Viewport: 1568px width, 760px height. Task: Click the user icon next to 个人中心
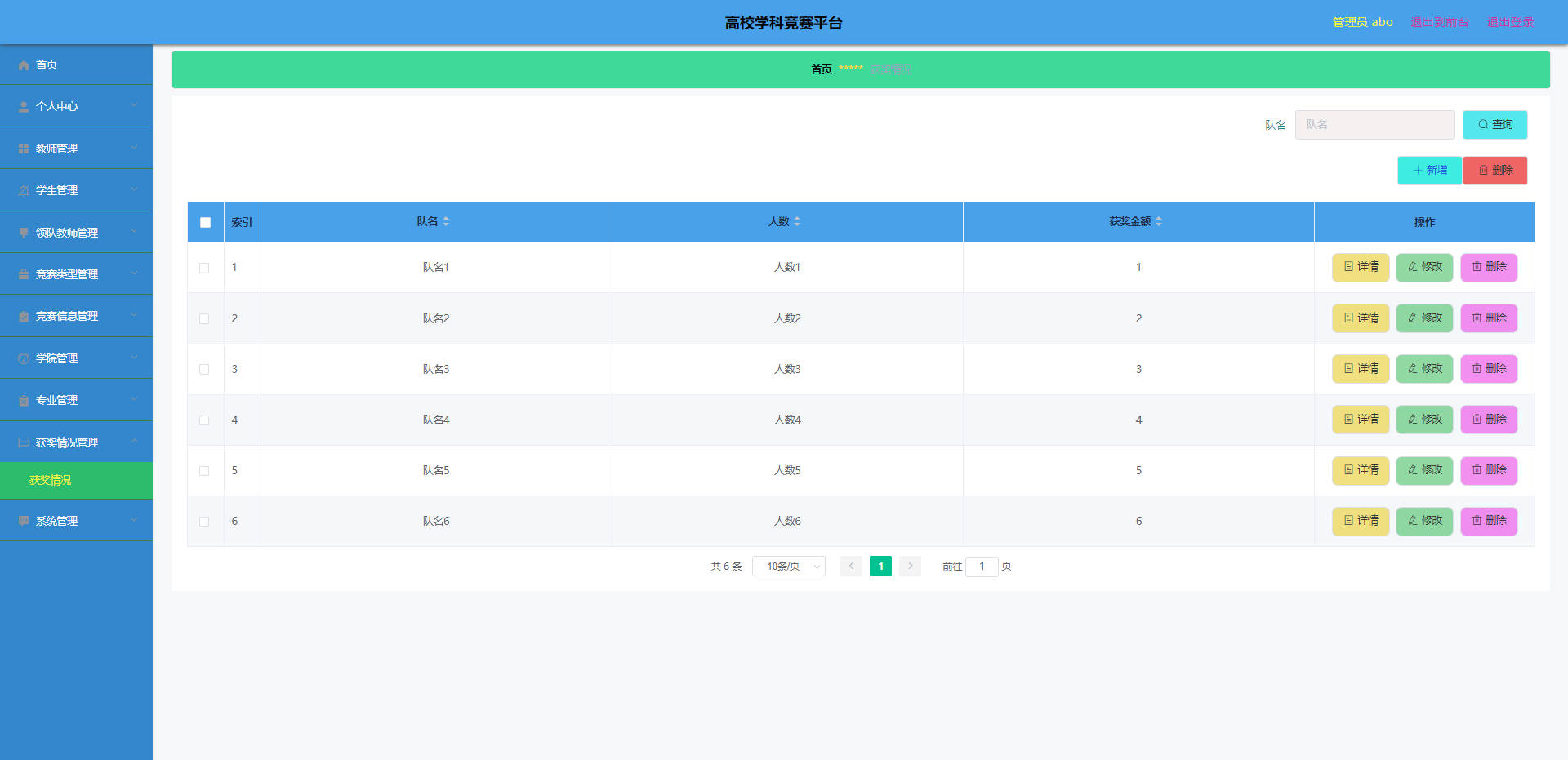[x=24, y=107]
